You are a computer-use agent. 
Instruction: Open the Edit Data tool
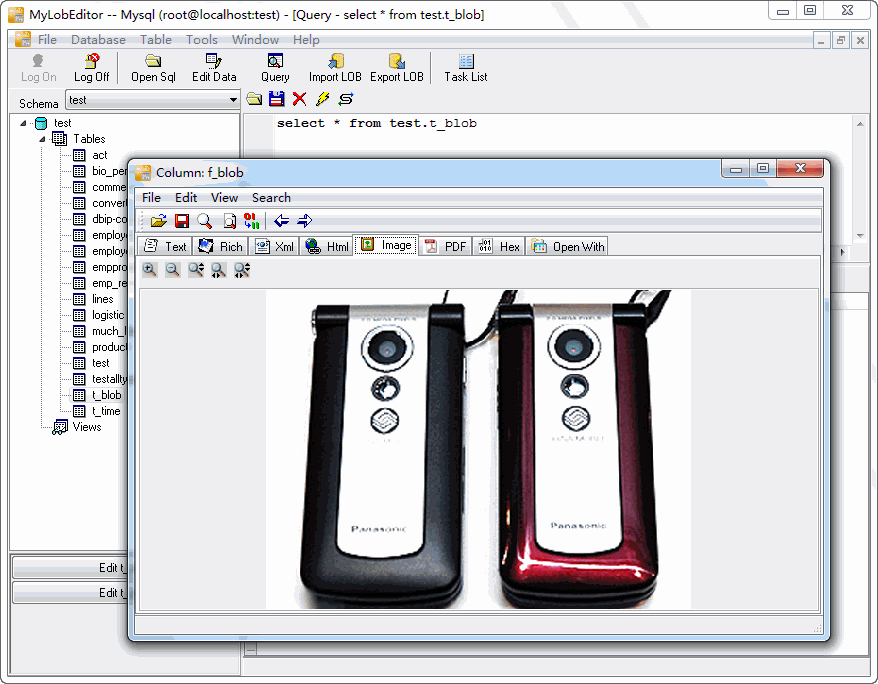pos(214,68)
